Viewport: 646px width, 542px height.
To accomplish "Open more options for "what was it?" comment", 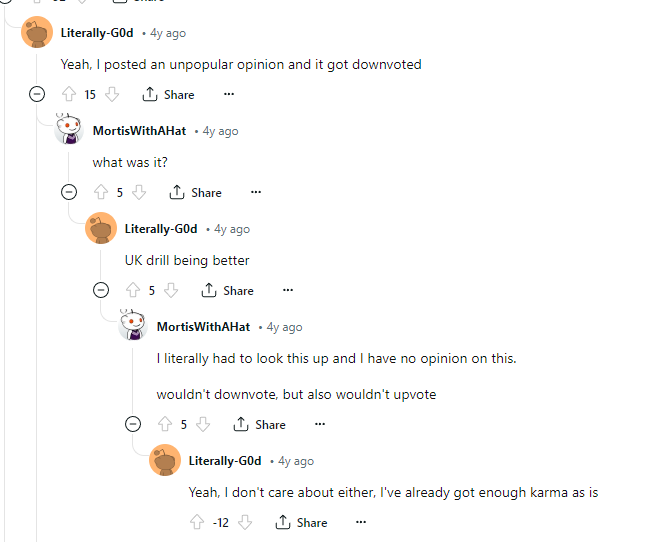I will tap(256, 193).
